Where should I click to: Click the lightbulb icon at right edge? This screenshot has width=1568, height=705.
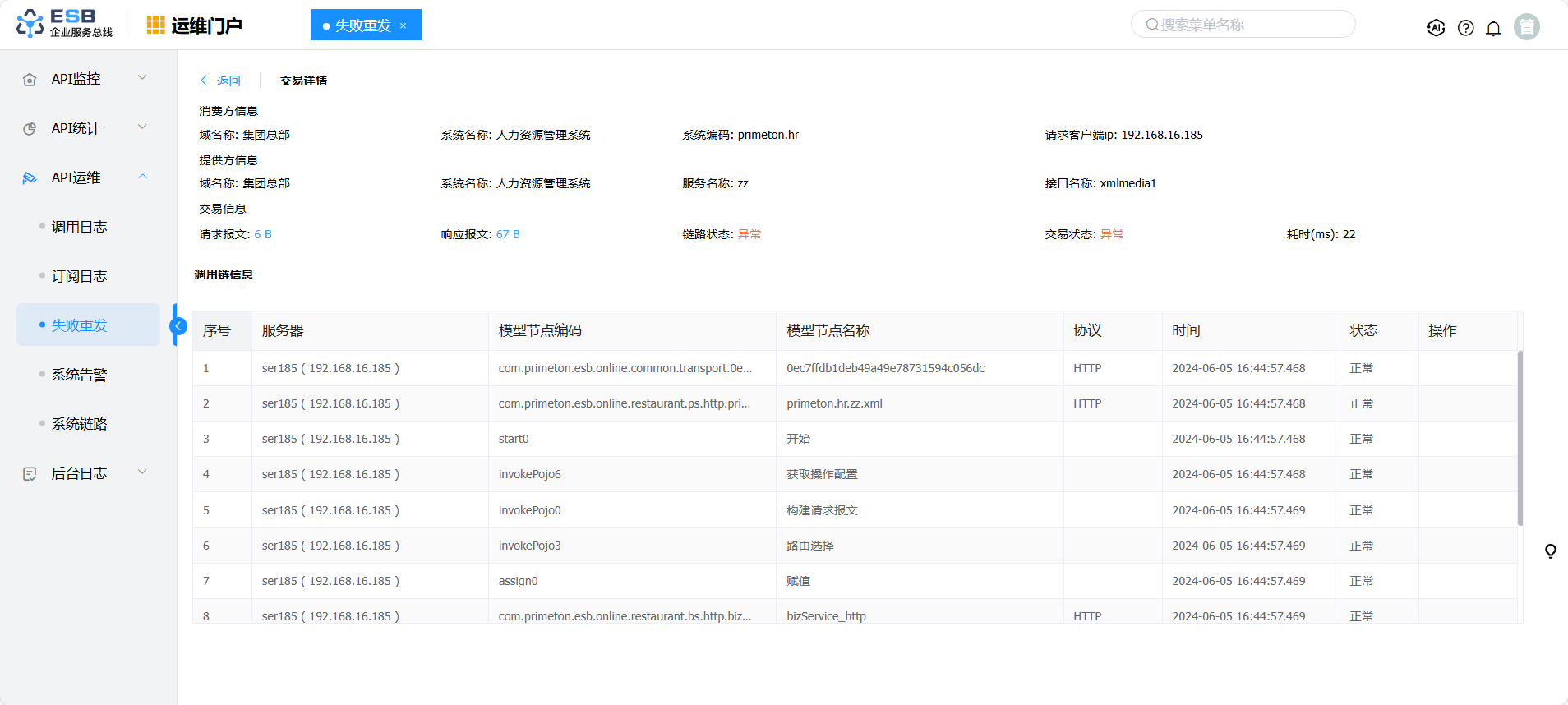[x=1550, y=551]
